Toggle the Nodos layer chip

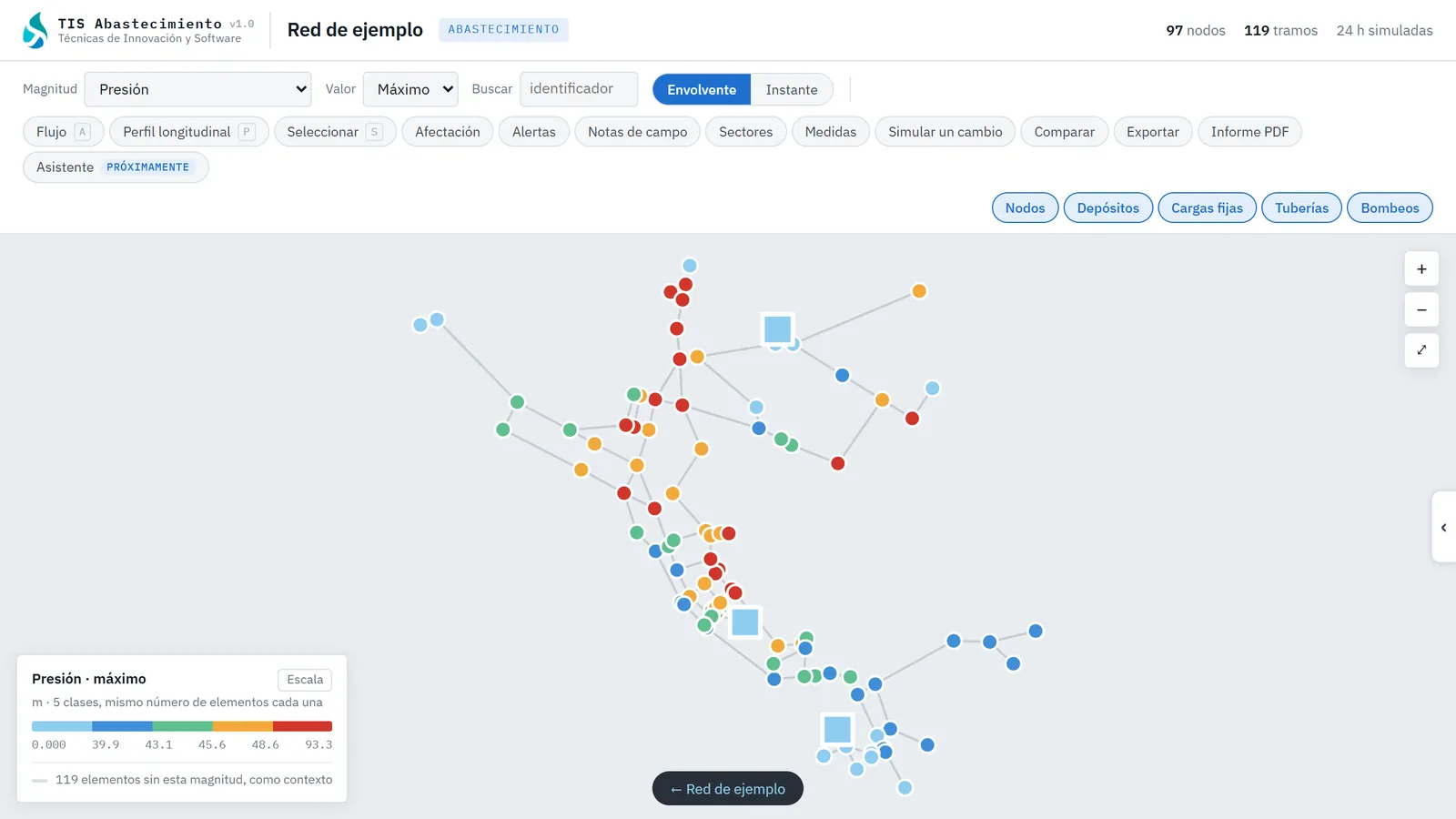tap(1026, 207)
